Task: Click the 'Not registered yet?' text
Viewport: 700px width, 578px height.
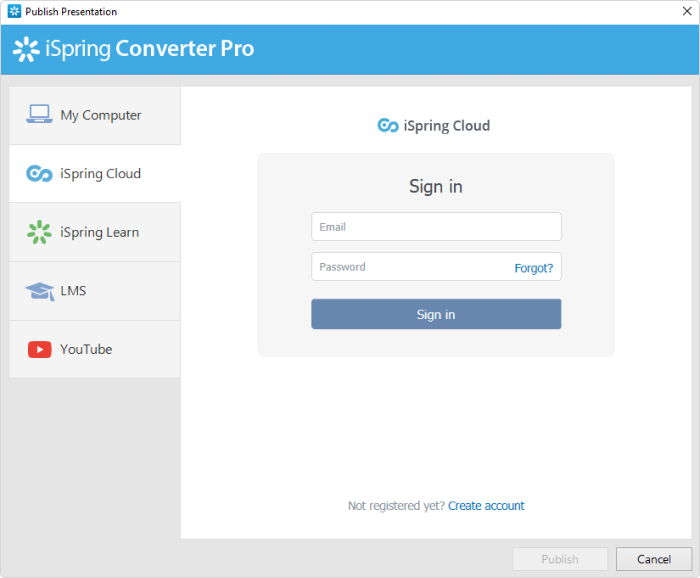Action: click(x=396, y=506)
